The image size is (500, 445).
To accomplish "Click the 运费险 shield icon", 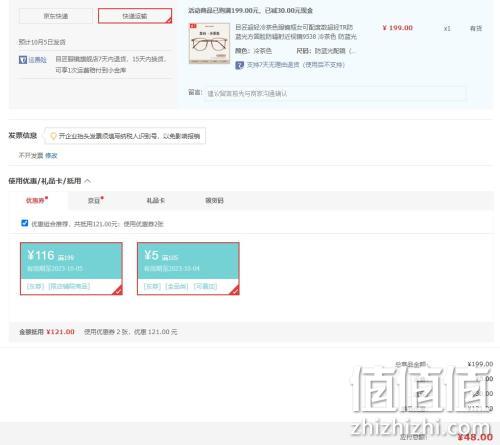I will pos(23,60).
